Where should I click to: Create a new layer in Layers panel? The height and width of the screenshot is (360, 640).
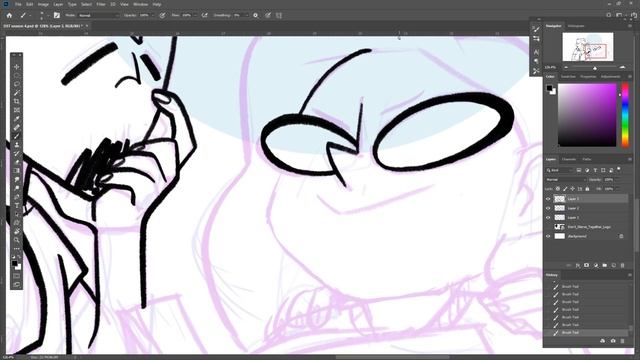click(x=613, y=265)
